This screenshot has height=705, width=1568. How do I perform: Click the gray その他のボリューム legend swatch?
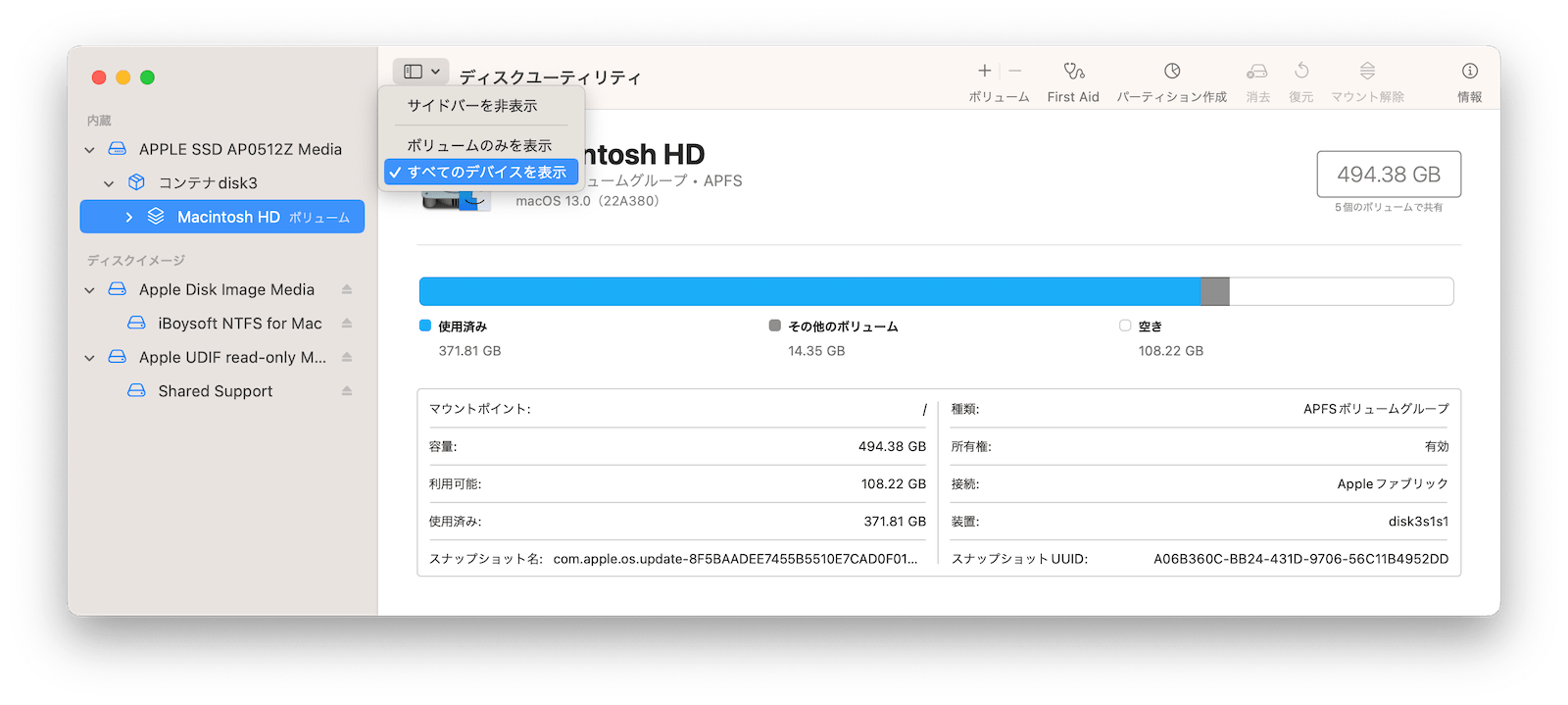pos(775,326)
